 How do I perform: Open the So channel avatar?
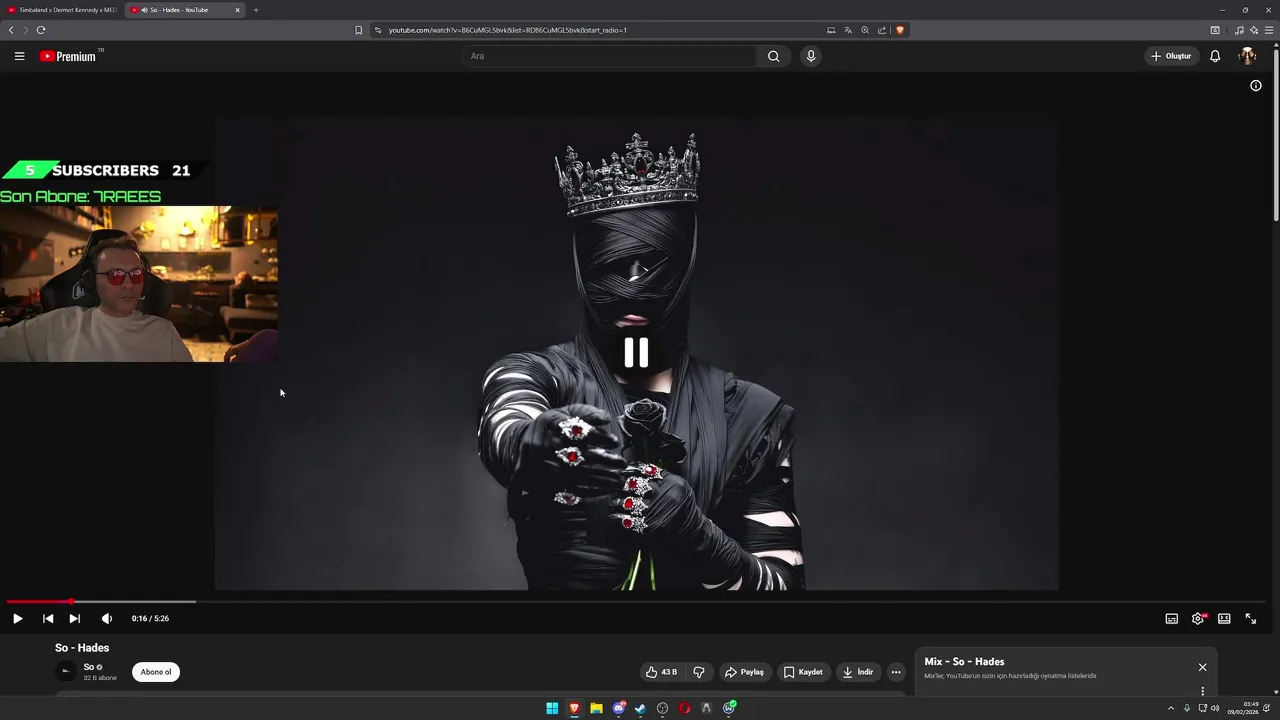click(65, 672)
